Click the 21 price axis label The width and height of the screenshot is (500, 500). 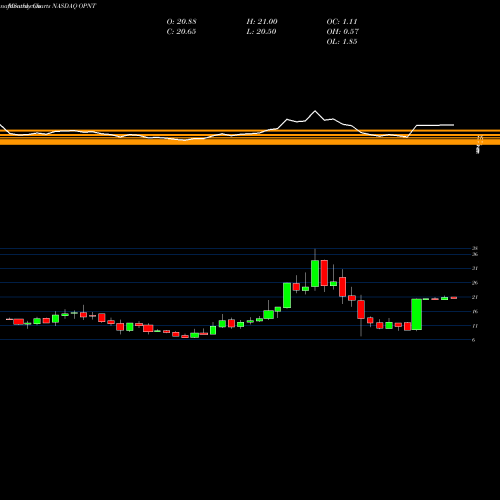point(475,297)
